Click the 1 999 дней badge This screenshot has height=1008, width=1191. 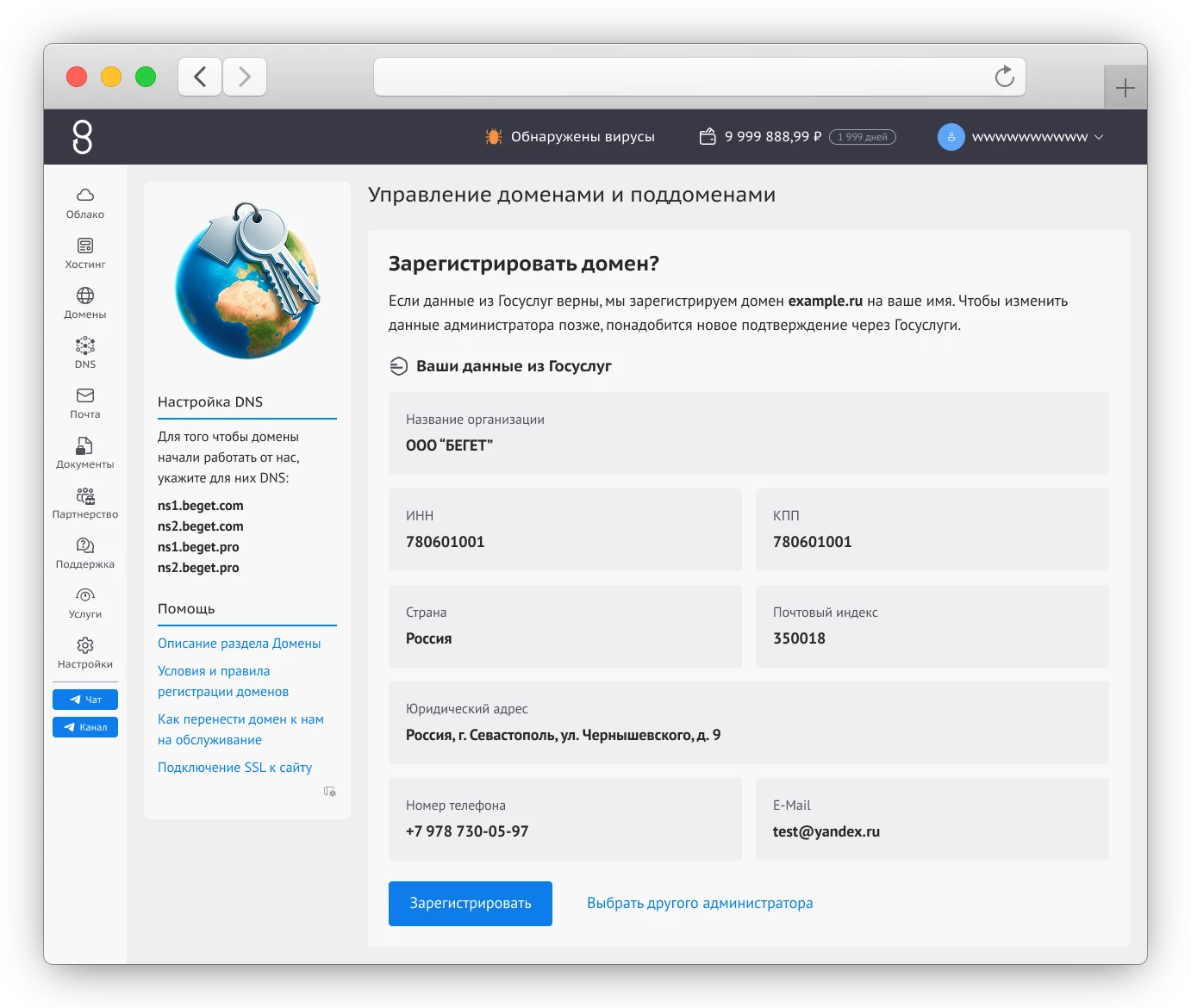(x=863, y=137)
